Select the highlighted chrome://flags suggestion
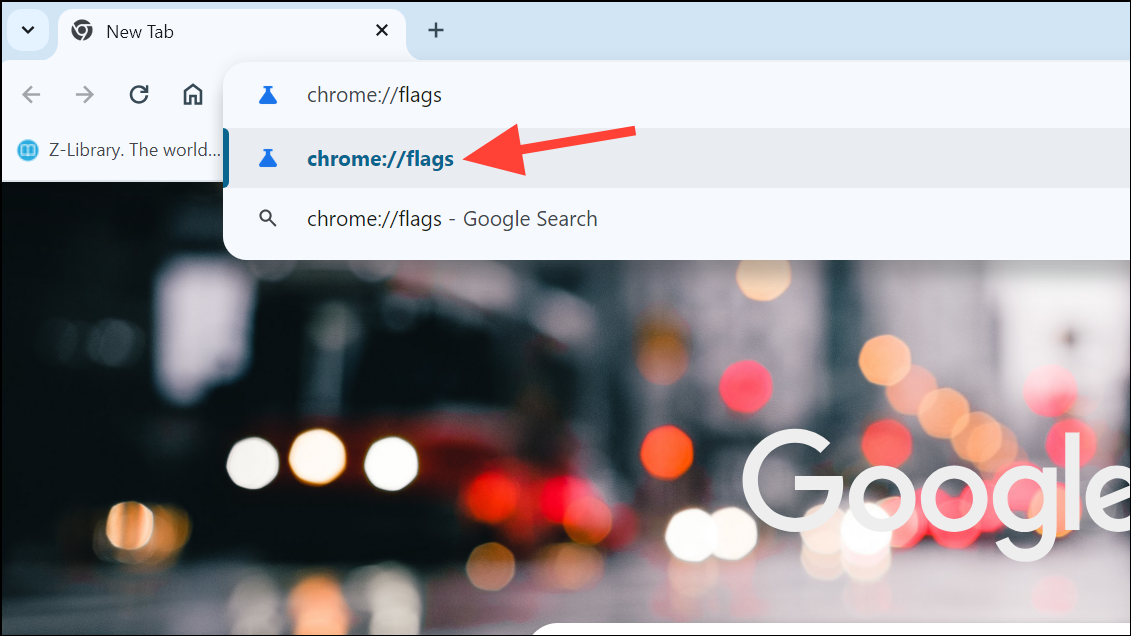This screenshot has height=636, width=1131. 679,159
